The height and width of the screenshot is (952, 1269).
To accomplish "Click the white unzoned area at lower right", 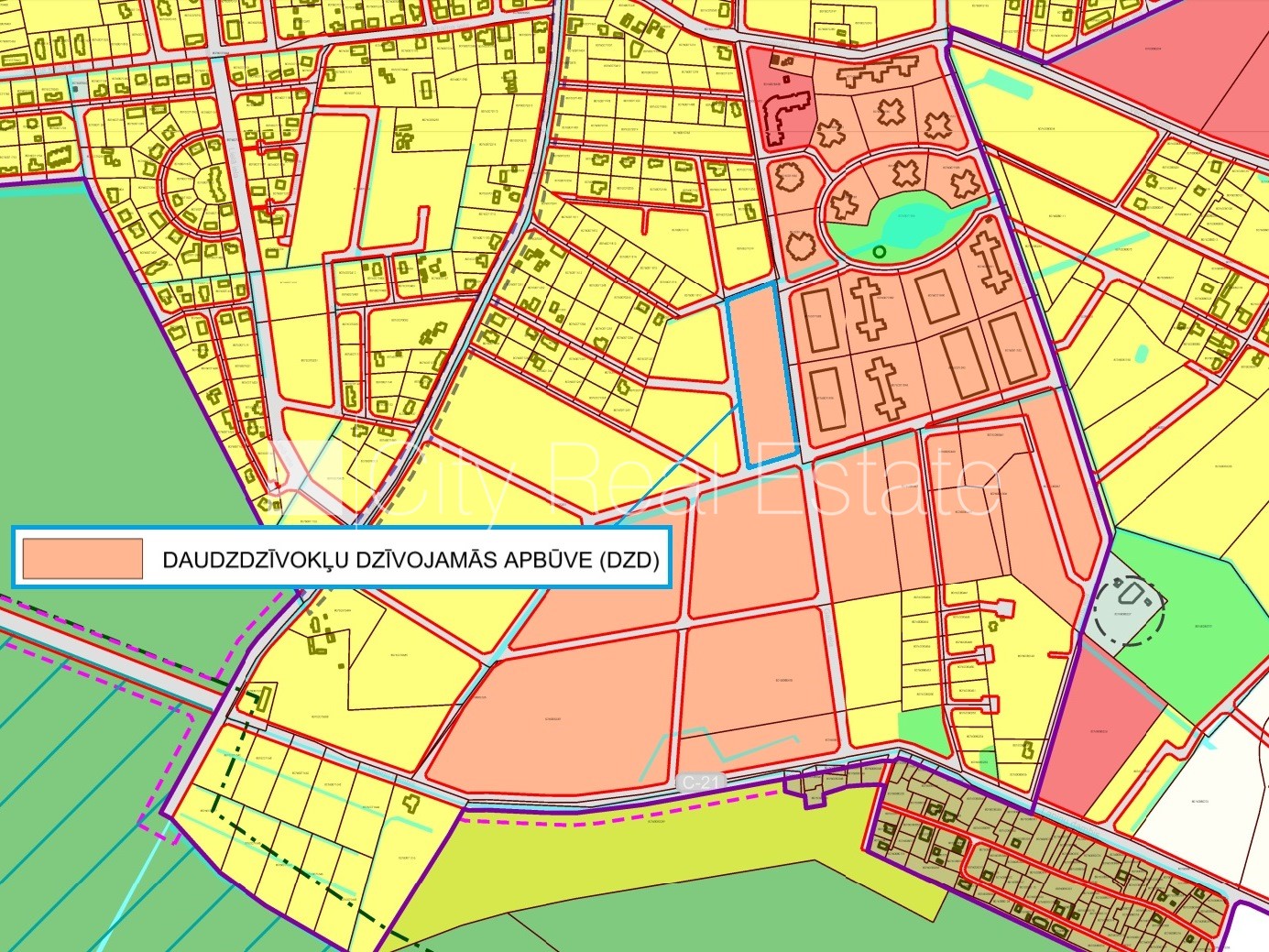I will click(x=1209, y=806).
